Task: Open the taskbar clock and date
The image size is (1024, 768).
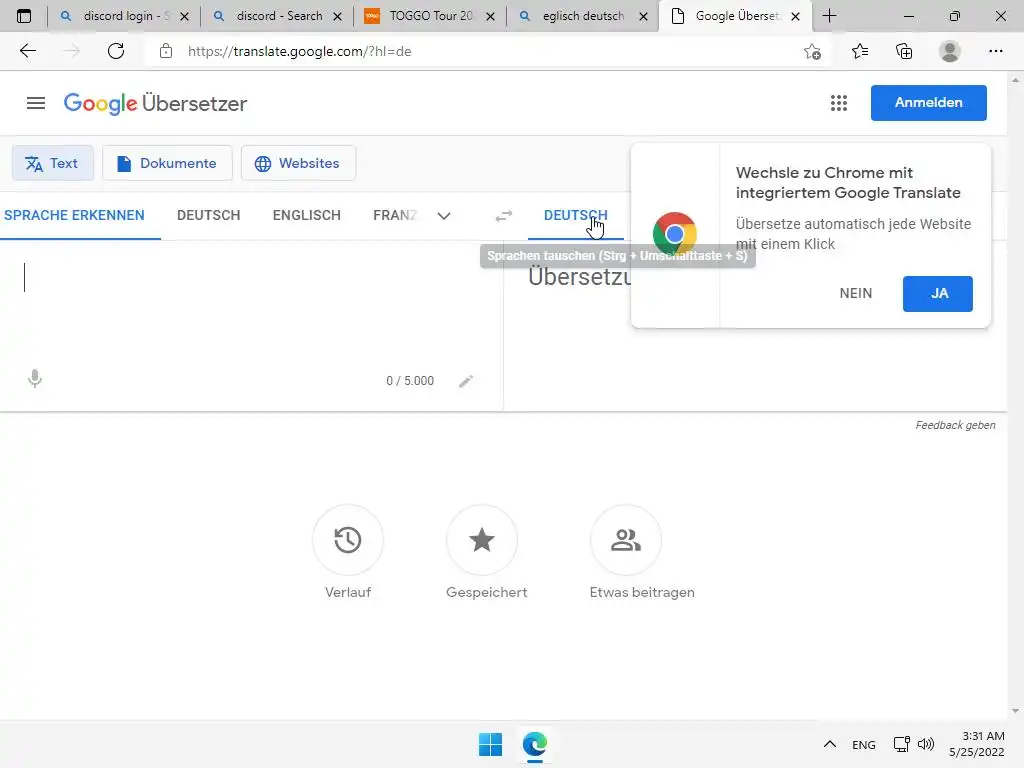Action: (977, 744)
